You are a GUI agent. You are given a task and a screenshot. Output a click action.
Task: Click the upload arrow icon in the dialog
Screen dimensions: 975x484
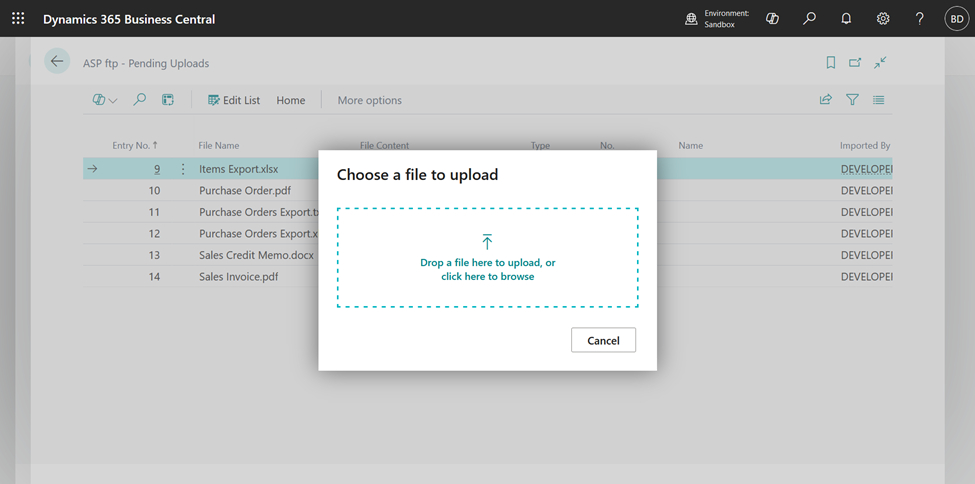488,242
